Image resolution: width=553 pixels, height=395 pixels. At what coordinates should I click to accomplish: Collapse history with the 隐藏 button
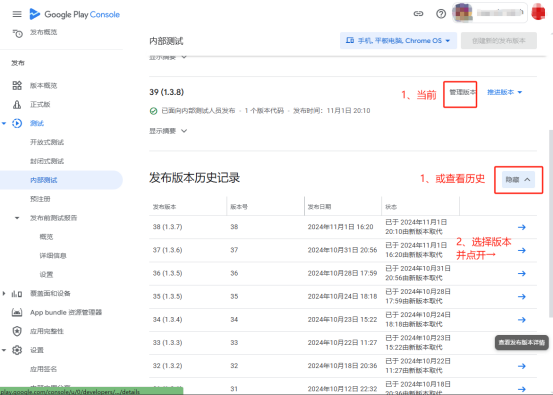click(x=518, y=180)
